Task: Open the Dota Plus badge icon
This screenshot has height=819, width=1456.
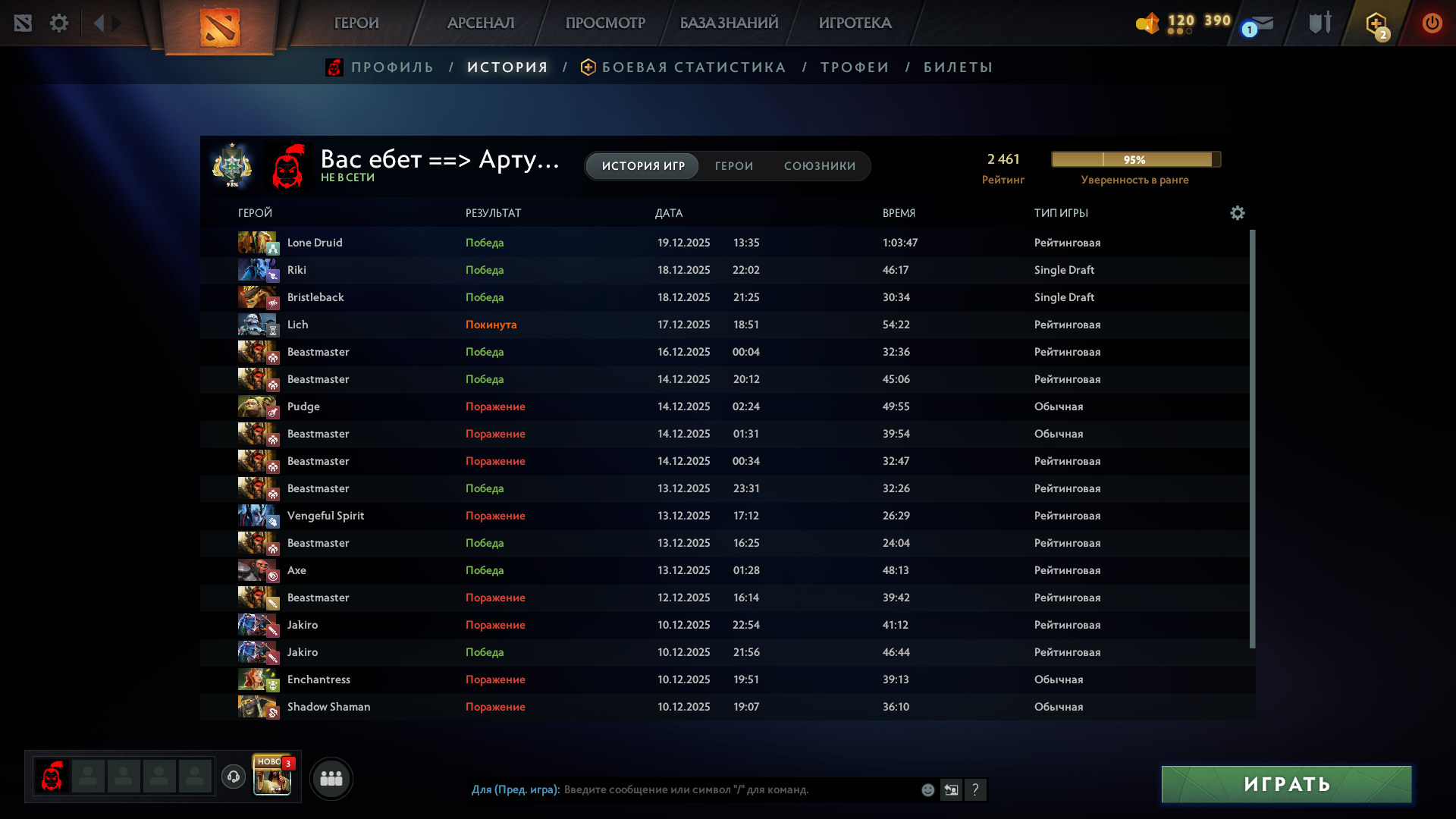Action: (x=1377, y=25)
